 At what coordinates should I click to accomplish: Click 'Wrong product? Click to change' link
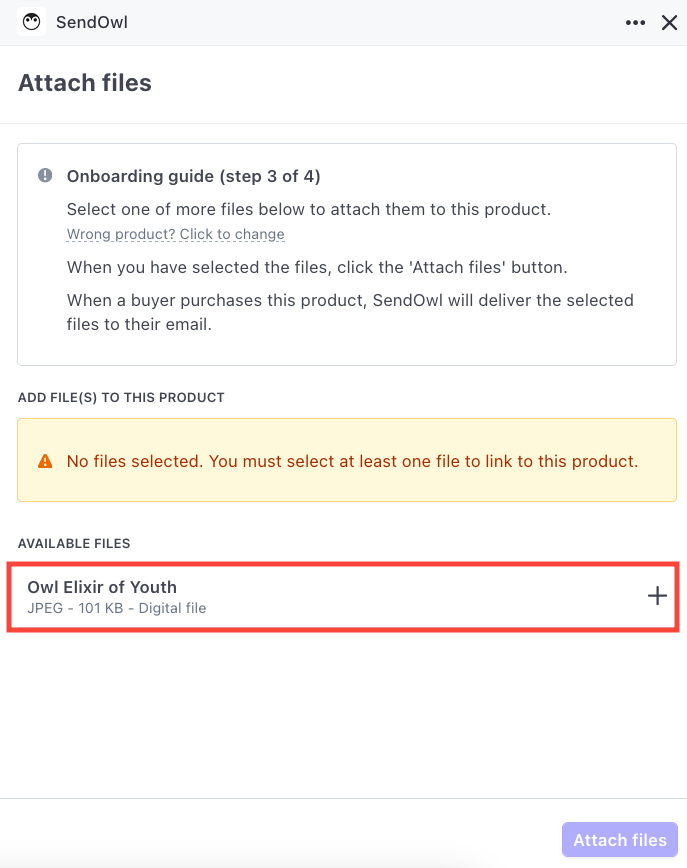click(176, 234)
